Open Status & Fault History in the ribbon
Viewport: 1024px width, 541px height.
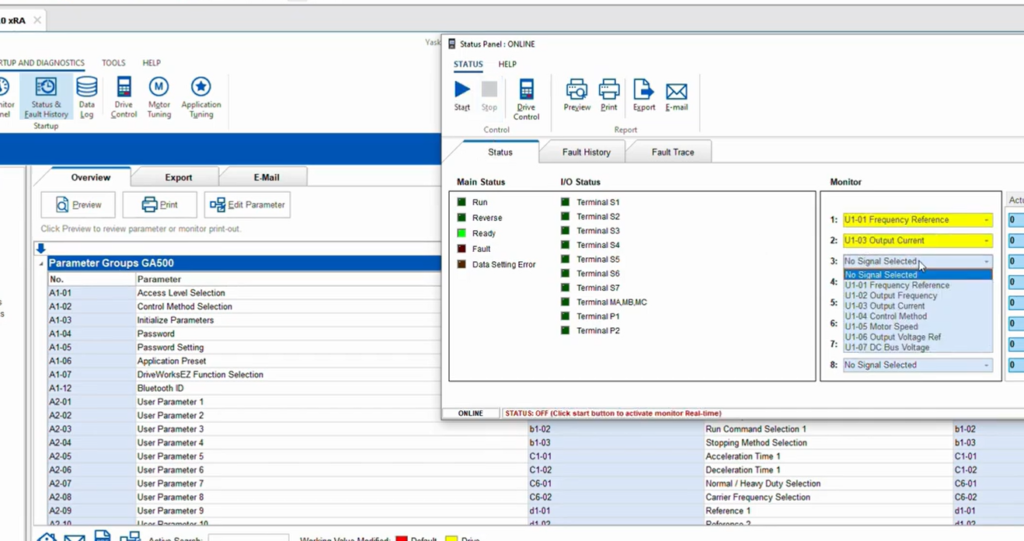46,95
